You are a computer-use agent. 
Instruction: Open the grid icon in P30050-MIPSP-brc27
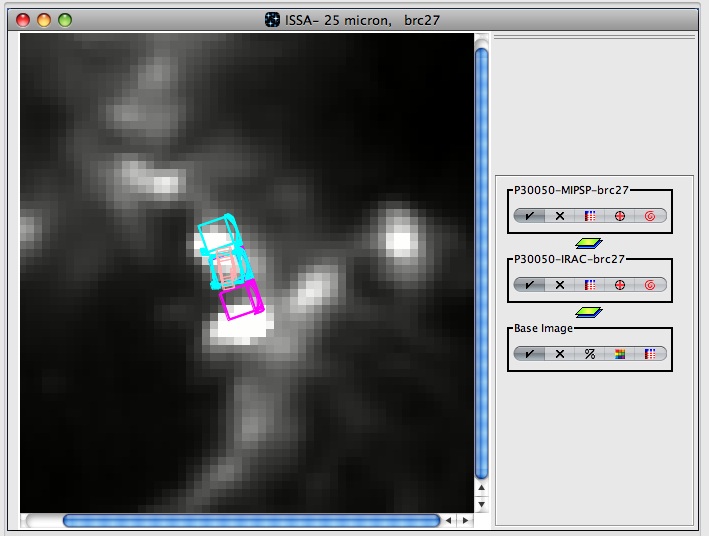[590, 216]
